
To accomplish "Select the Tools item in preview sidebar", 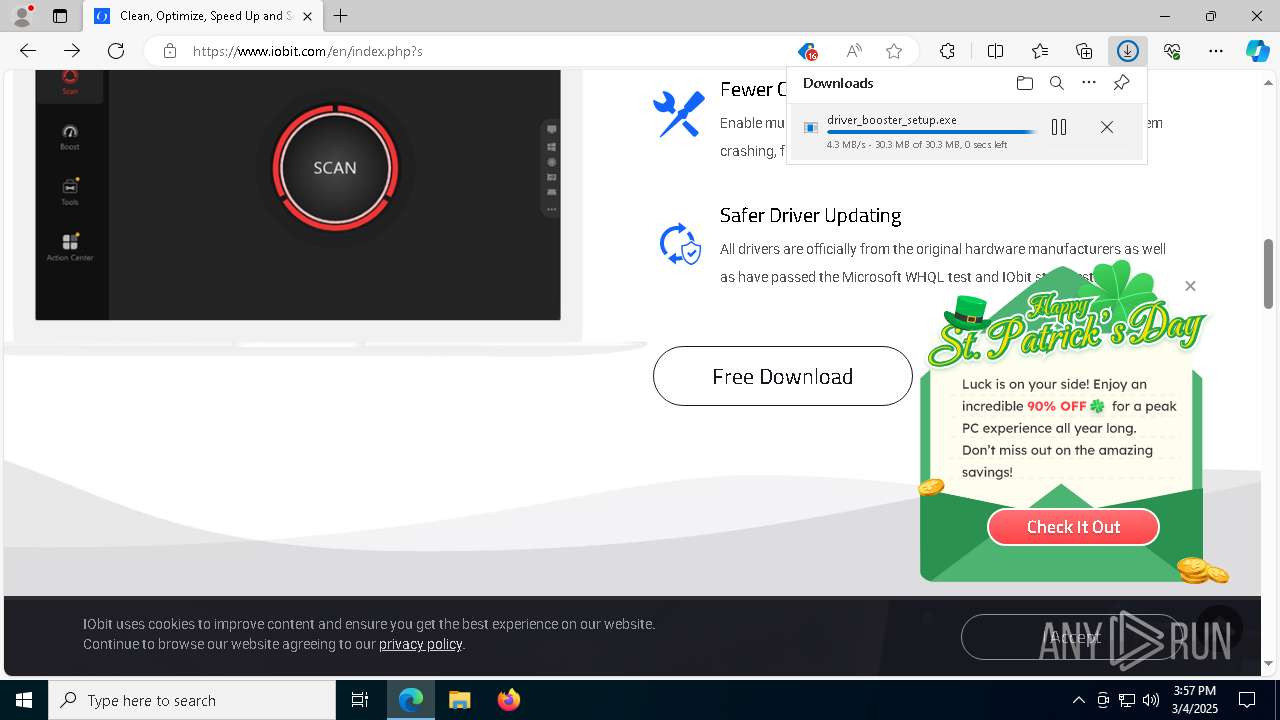I will (70, 192).
